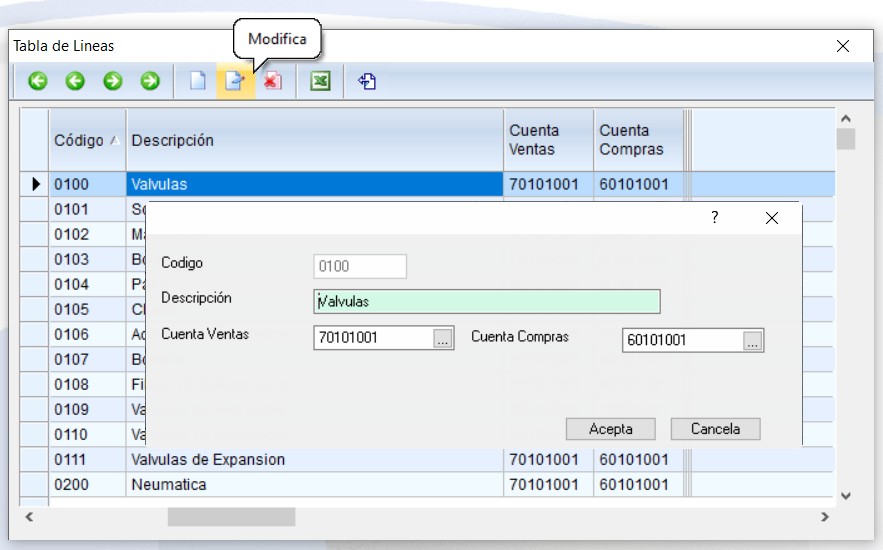Delete record using red X page icon
This screenshot has height=550, width=883.
[272, 82]
